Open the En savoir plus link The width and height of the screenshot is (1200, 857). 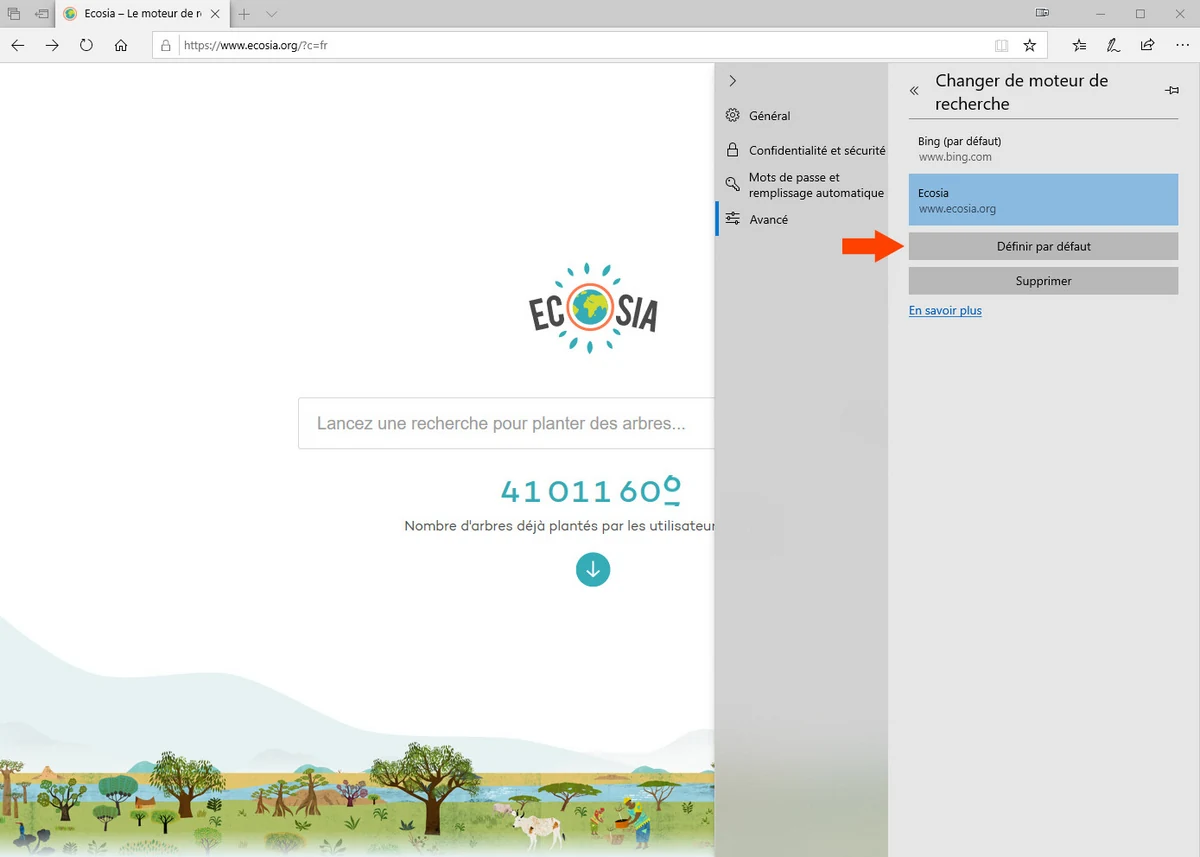pos(944,310)
